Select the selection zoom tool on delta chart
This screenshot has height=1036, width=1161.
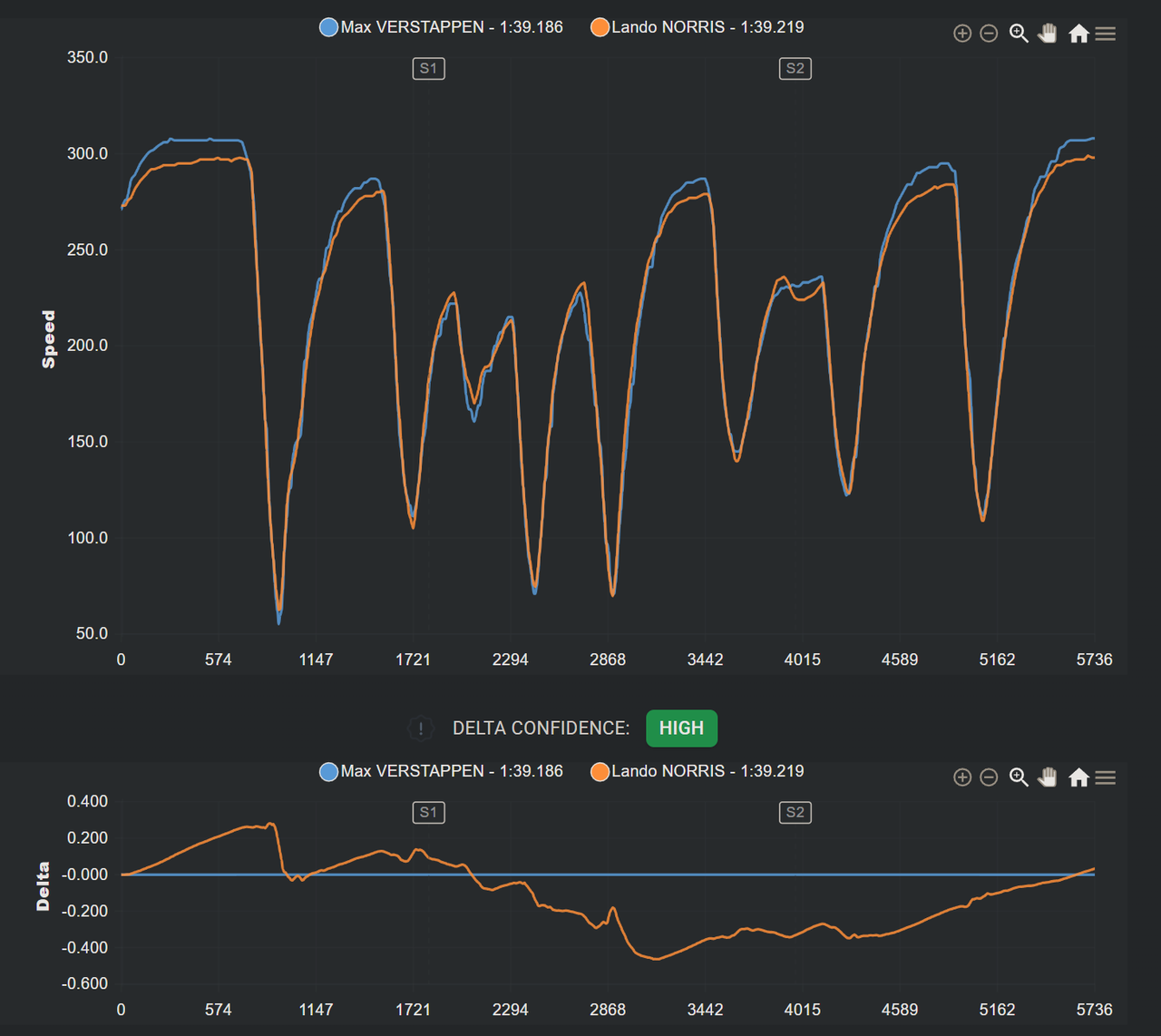click(x=1019, y=777)
